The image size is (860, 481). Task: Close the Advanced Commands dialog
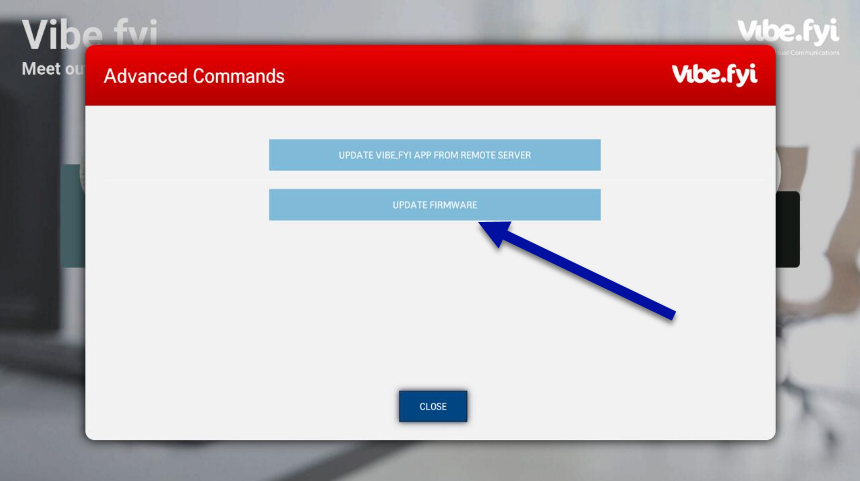pyautogui.click(x=433, y=406)
